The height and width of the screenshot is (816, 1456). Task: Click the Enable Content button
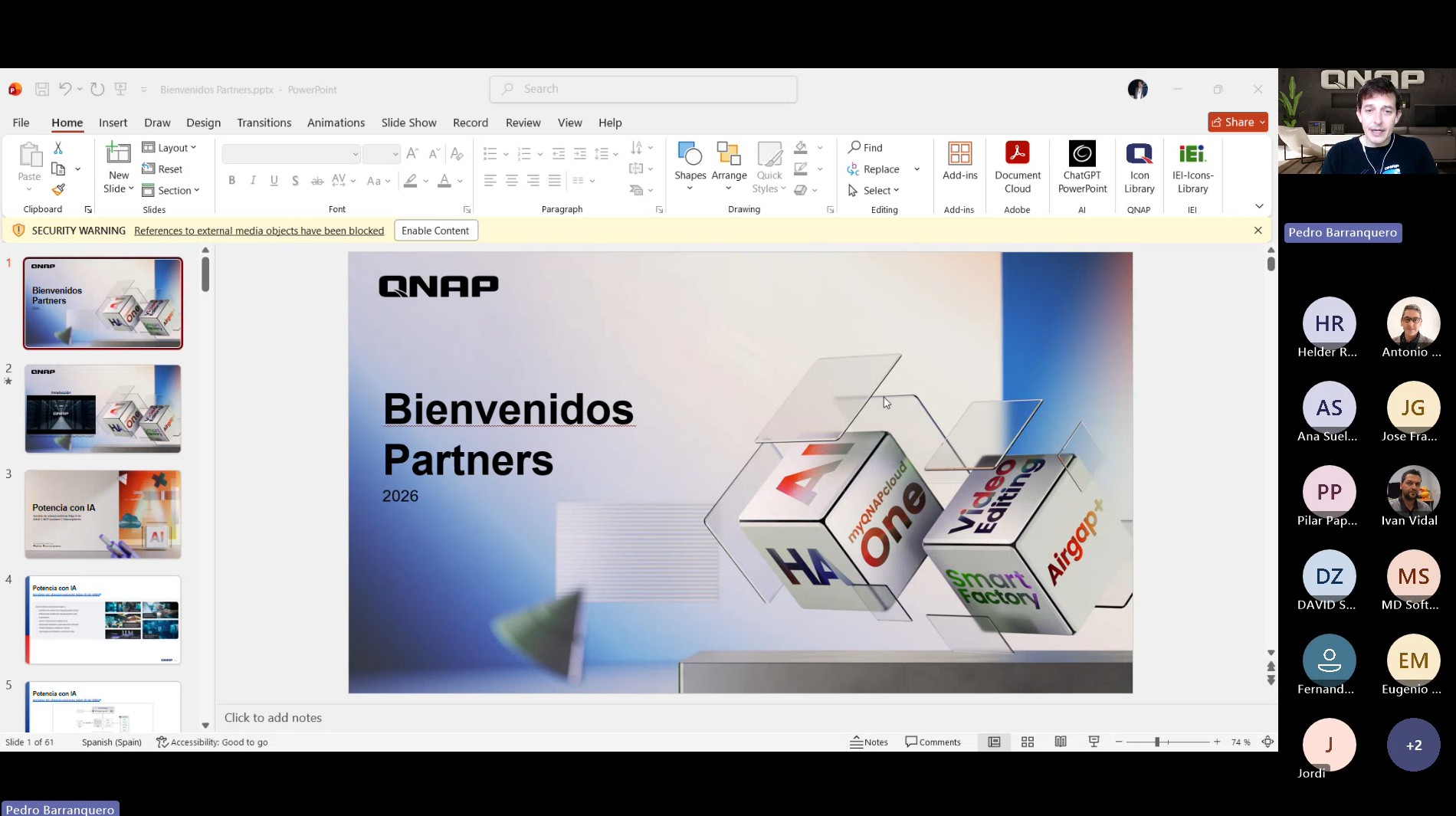(435, 231)
